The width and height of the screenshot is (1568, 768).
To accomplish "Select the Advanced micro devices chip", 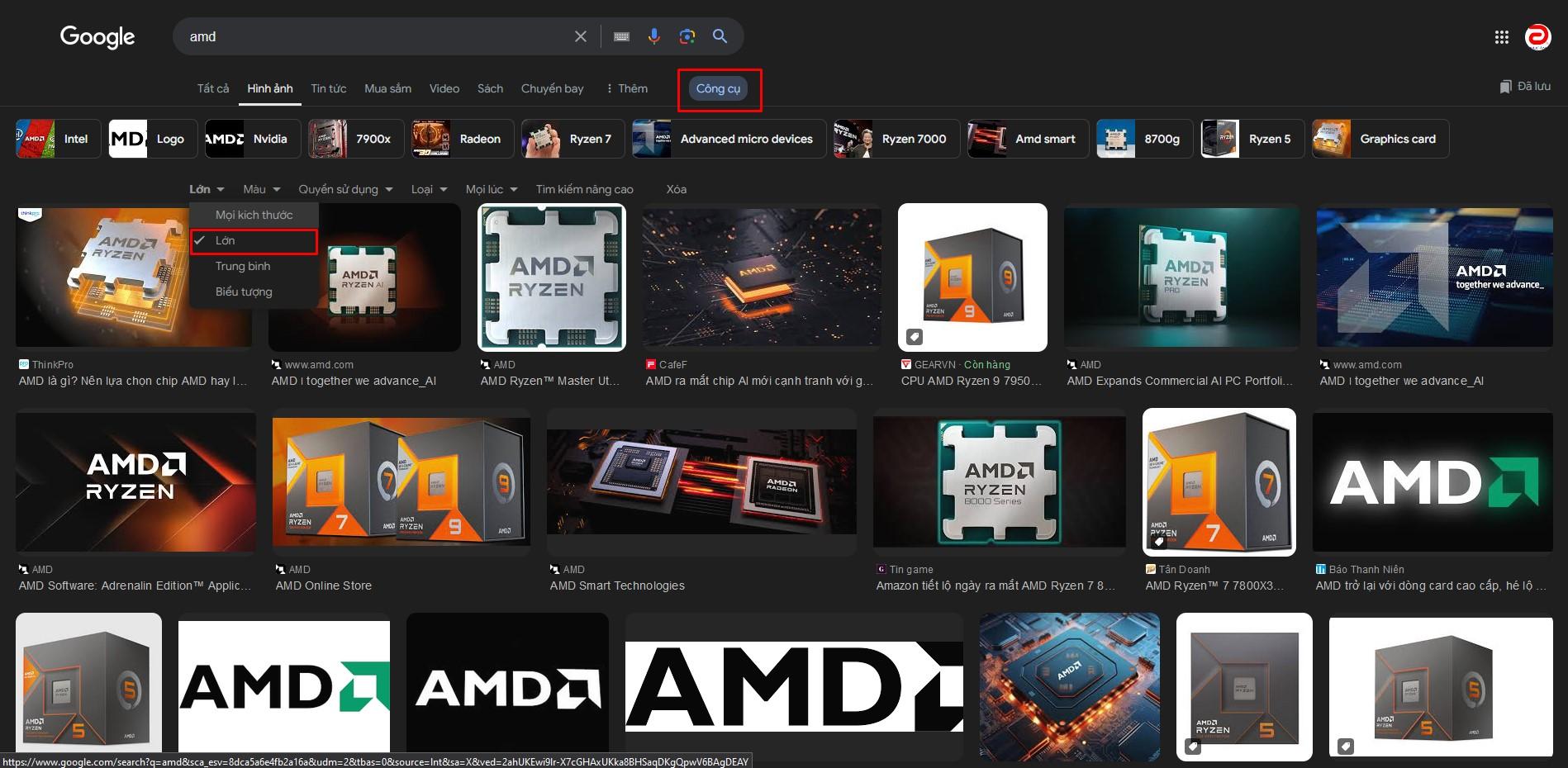I will click(729, 139).
